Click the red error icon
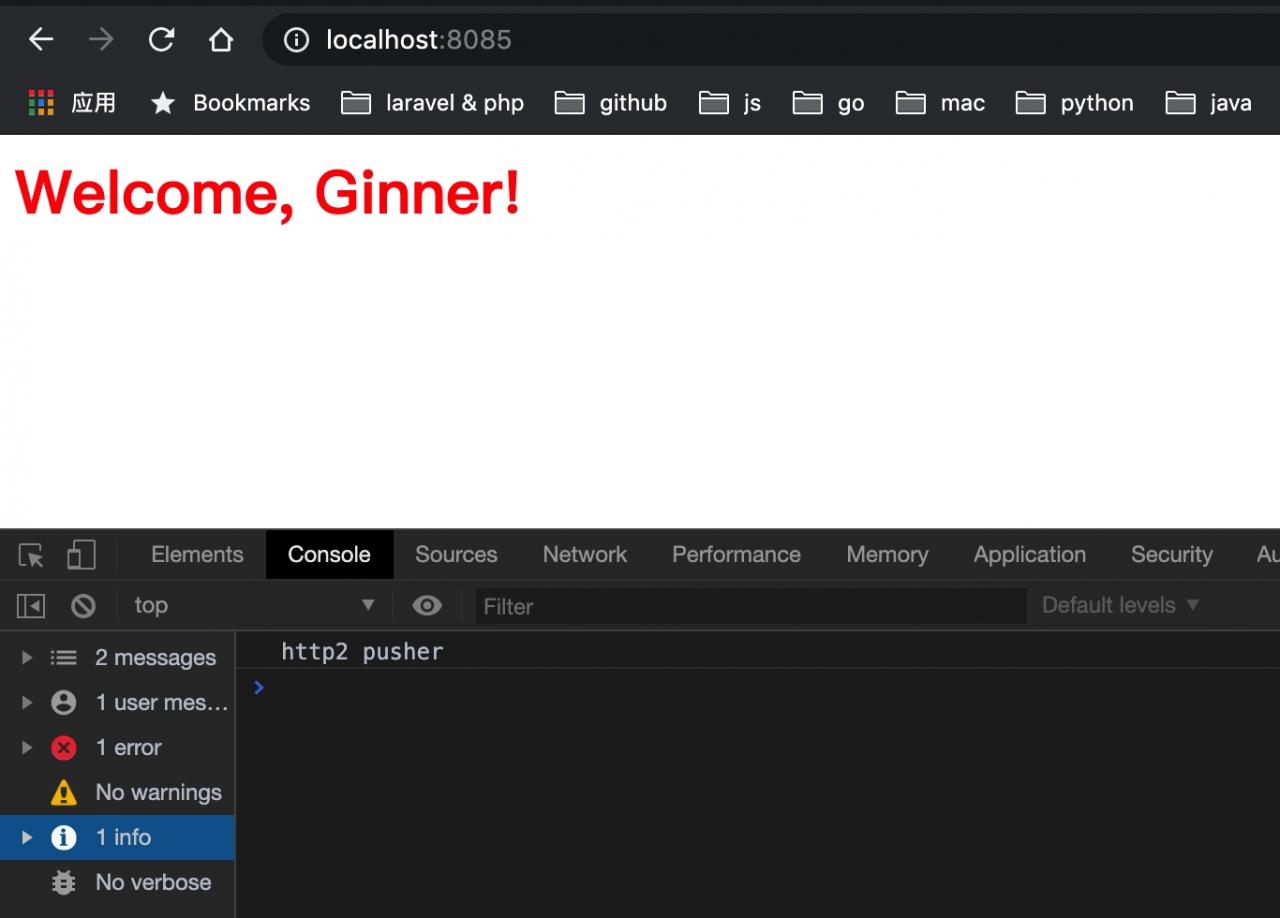 click(63, 748)
